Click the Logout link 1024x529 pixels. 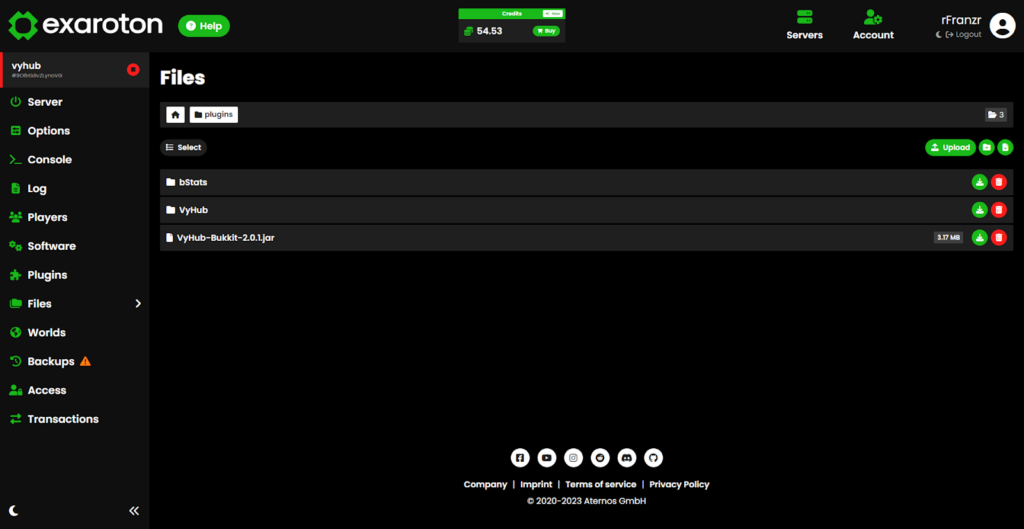click(x=964, y=35)
